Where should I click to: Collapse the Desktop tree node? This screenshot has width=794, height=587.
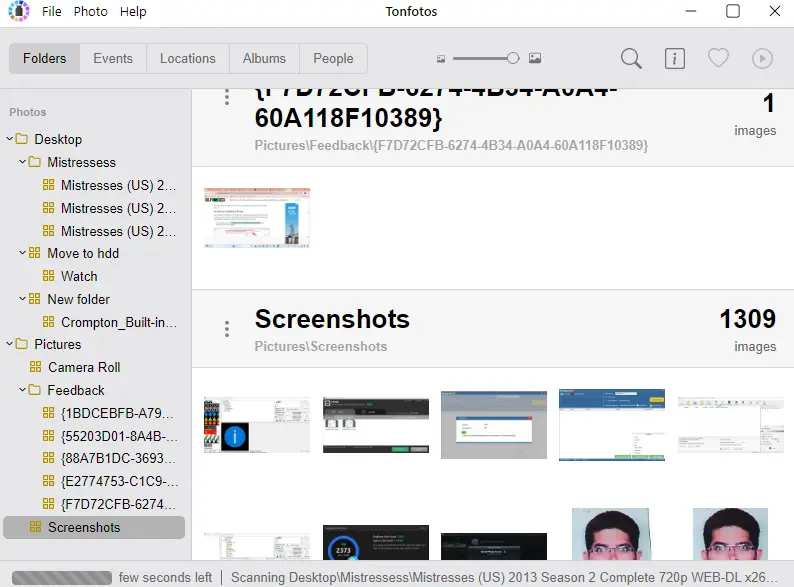(x=9, y=138)
